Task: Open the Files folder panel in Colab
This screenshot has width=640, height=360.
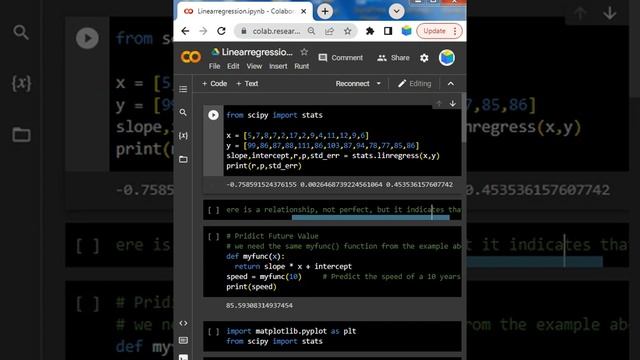Action: (183, 159)
